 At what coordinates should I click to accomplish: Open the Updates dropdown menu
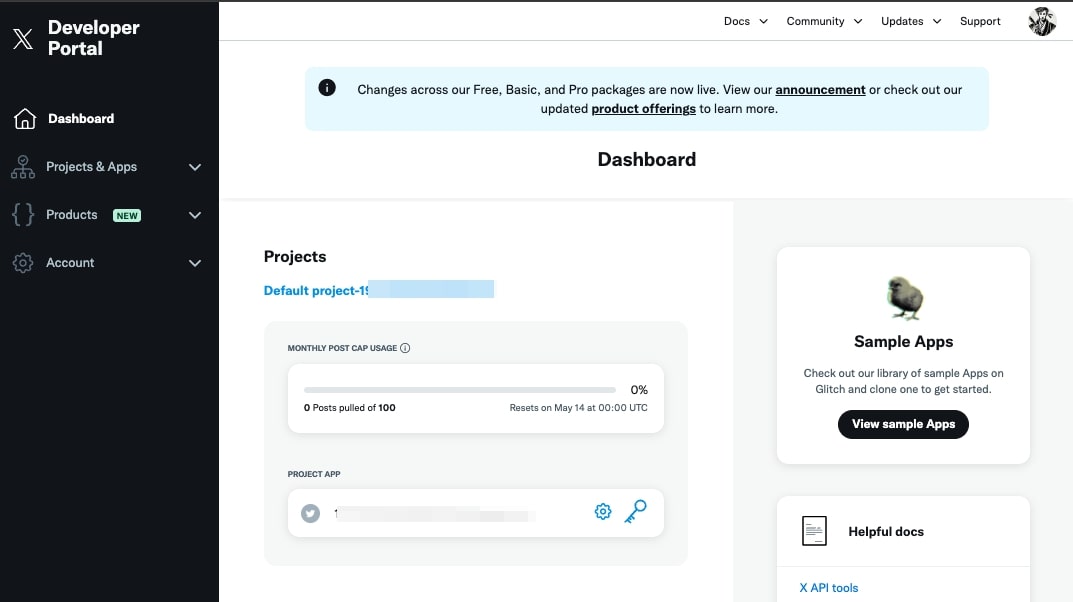(912, 21)
